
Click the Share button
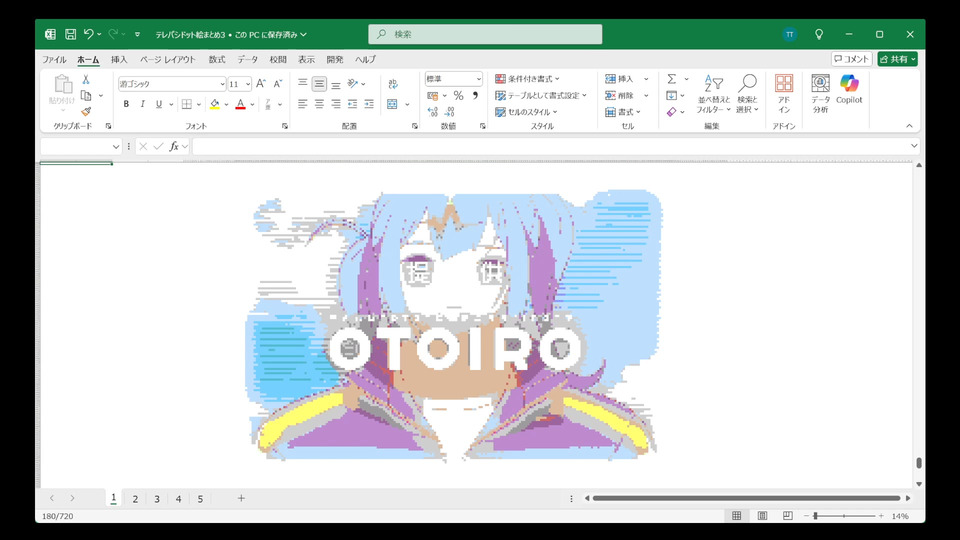pyautogui.click(x=898, y=59)
